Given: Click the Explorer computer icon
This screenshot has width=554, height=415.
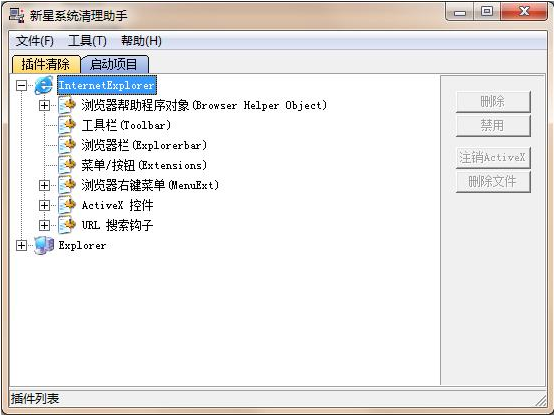Looking at the screenshot, I should 44,245.
